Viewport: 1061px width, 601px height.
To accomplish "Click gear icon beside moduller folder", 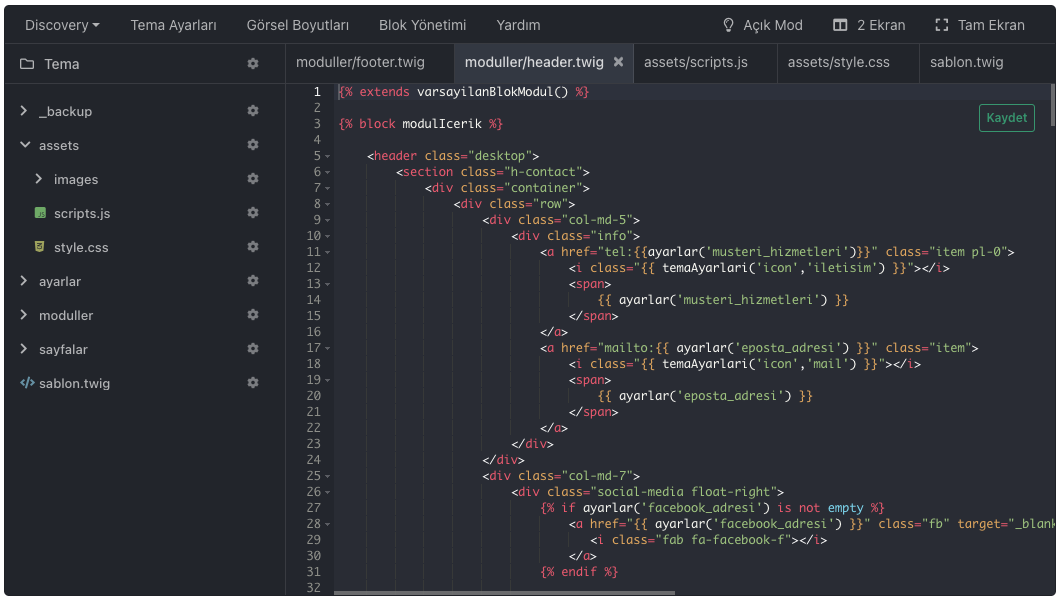I will 253,315.
